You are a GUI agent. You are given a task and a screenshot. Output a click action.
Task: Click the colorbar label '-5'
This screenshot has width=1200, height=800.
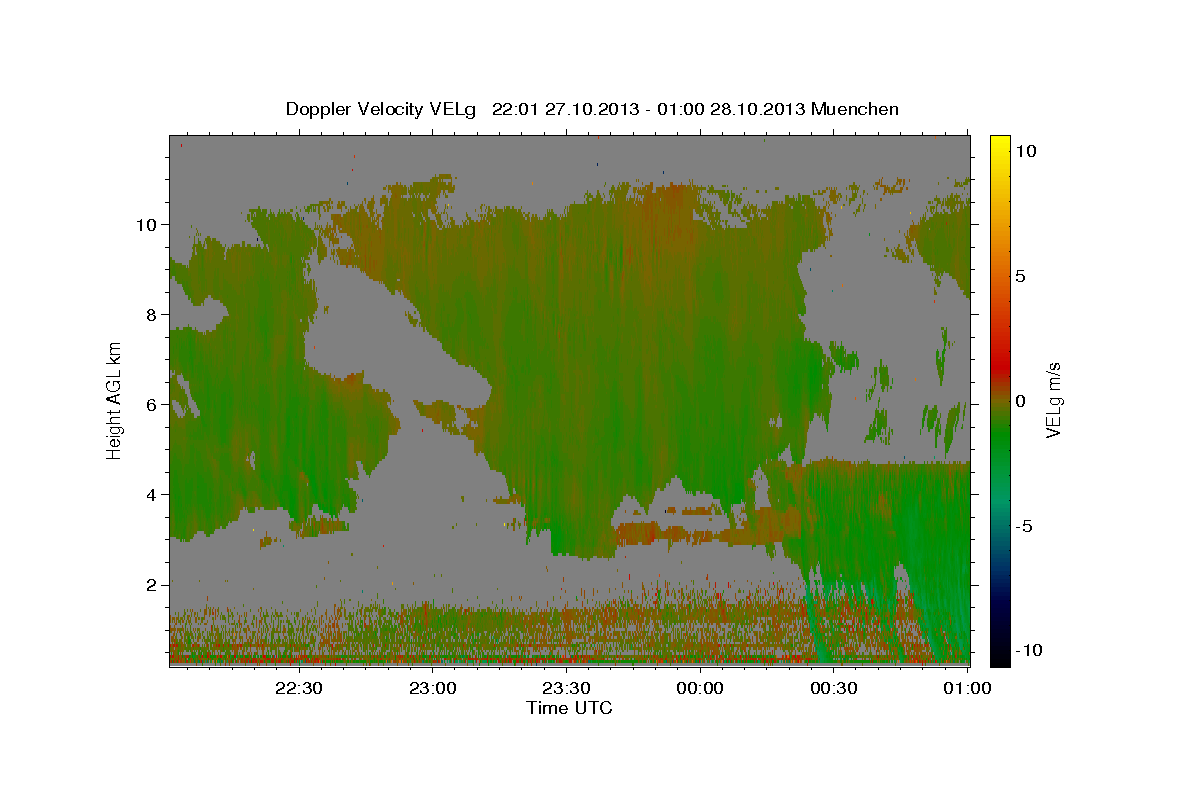point(1025,525)
